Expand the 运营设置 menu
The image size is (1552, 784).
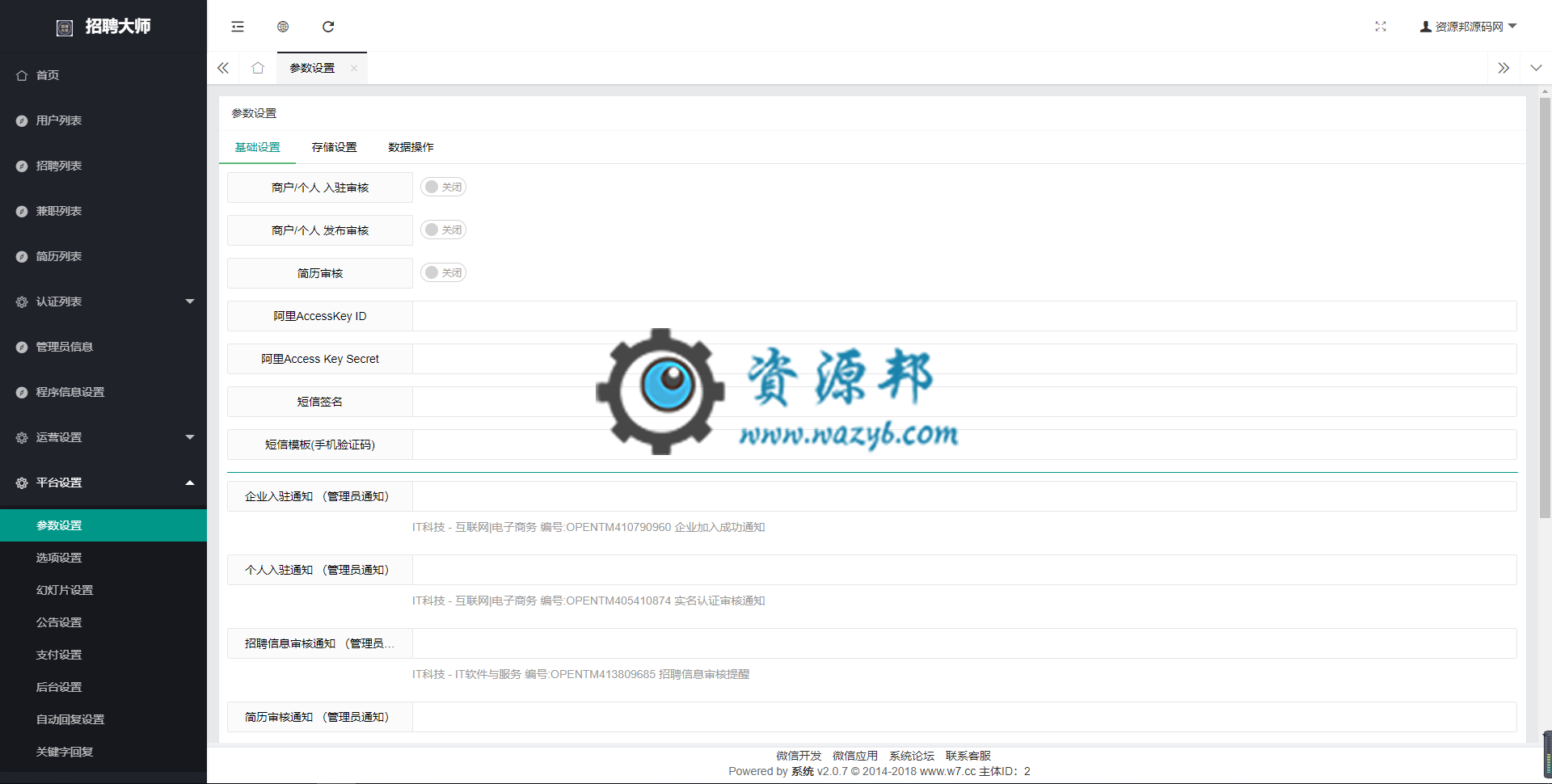point(103,437)
